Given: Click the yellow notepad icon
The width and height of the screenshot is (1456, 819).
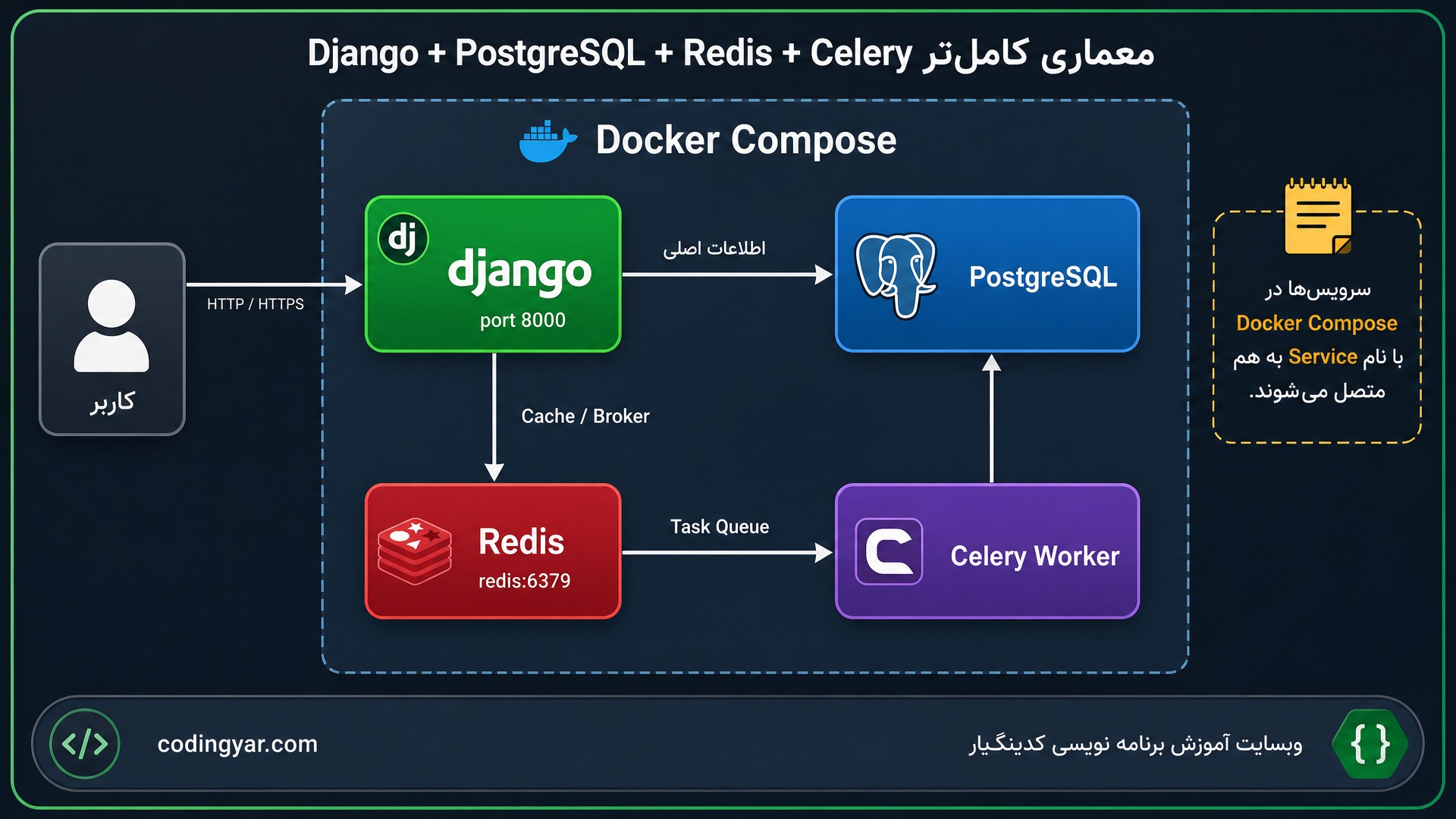Looking at the screenshot, I should (x=1318, y=217).
